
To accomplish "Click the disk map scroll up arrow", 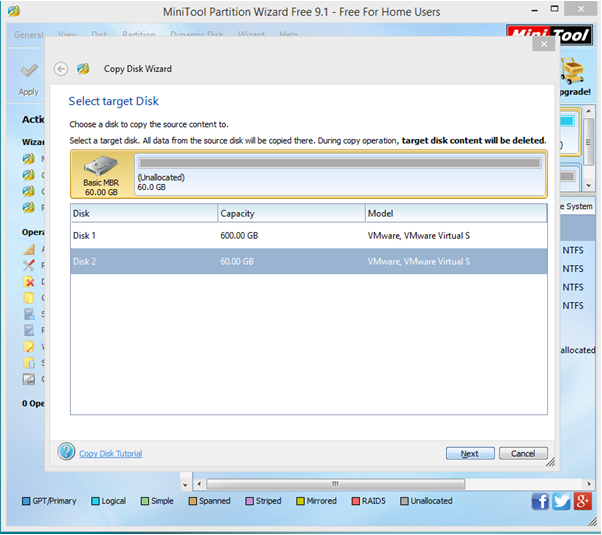I will click(x=589, y=111).
